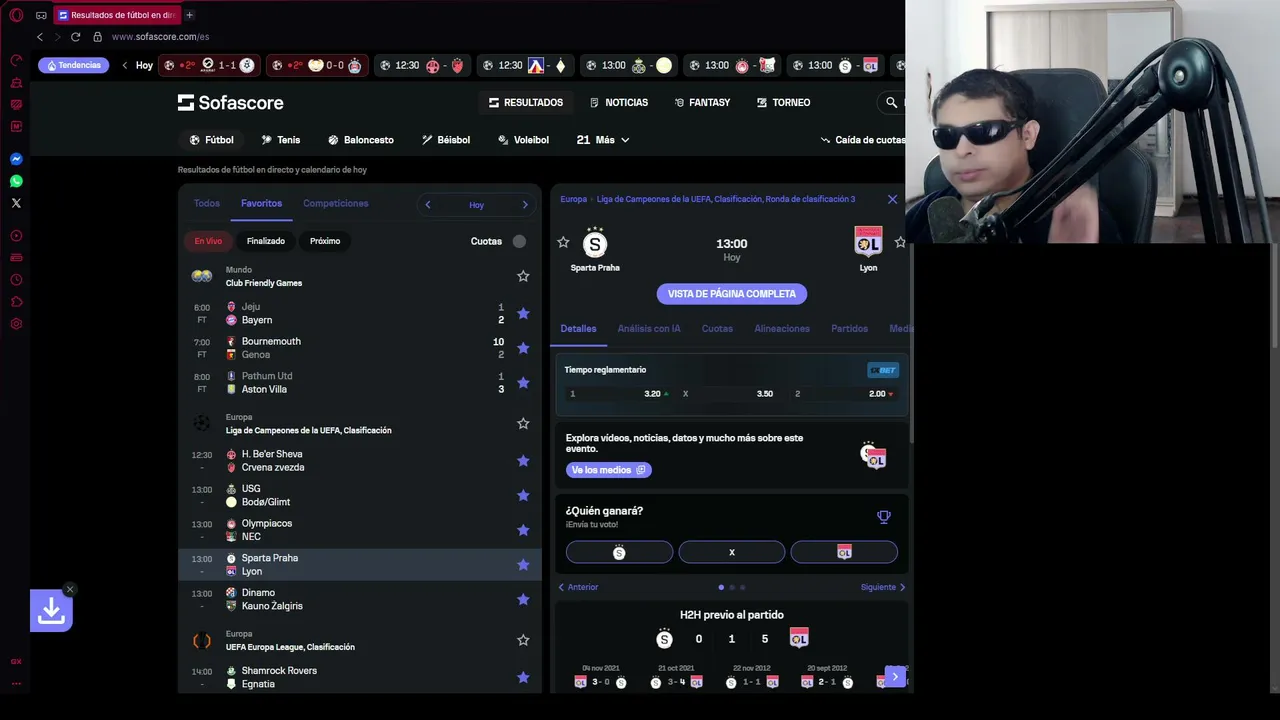Toggle star left of Sparta Praha header
Screen dimensions: 1280x720
pyautogui.click(x=563, y=242)
